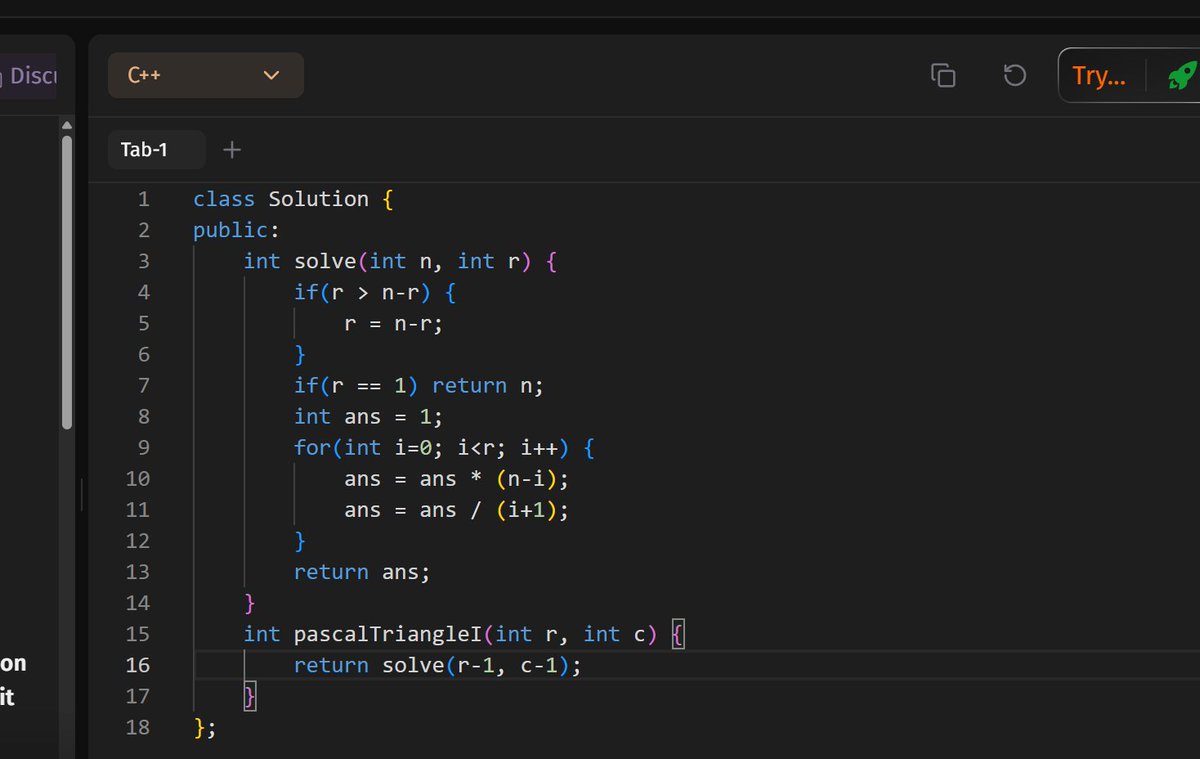
Task: Click the highlighted closing brace on line 17
Action: pos(250,696)
